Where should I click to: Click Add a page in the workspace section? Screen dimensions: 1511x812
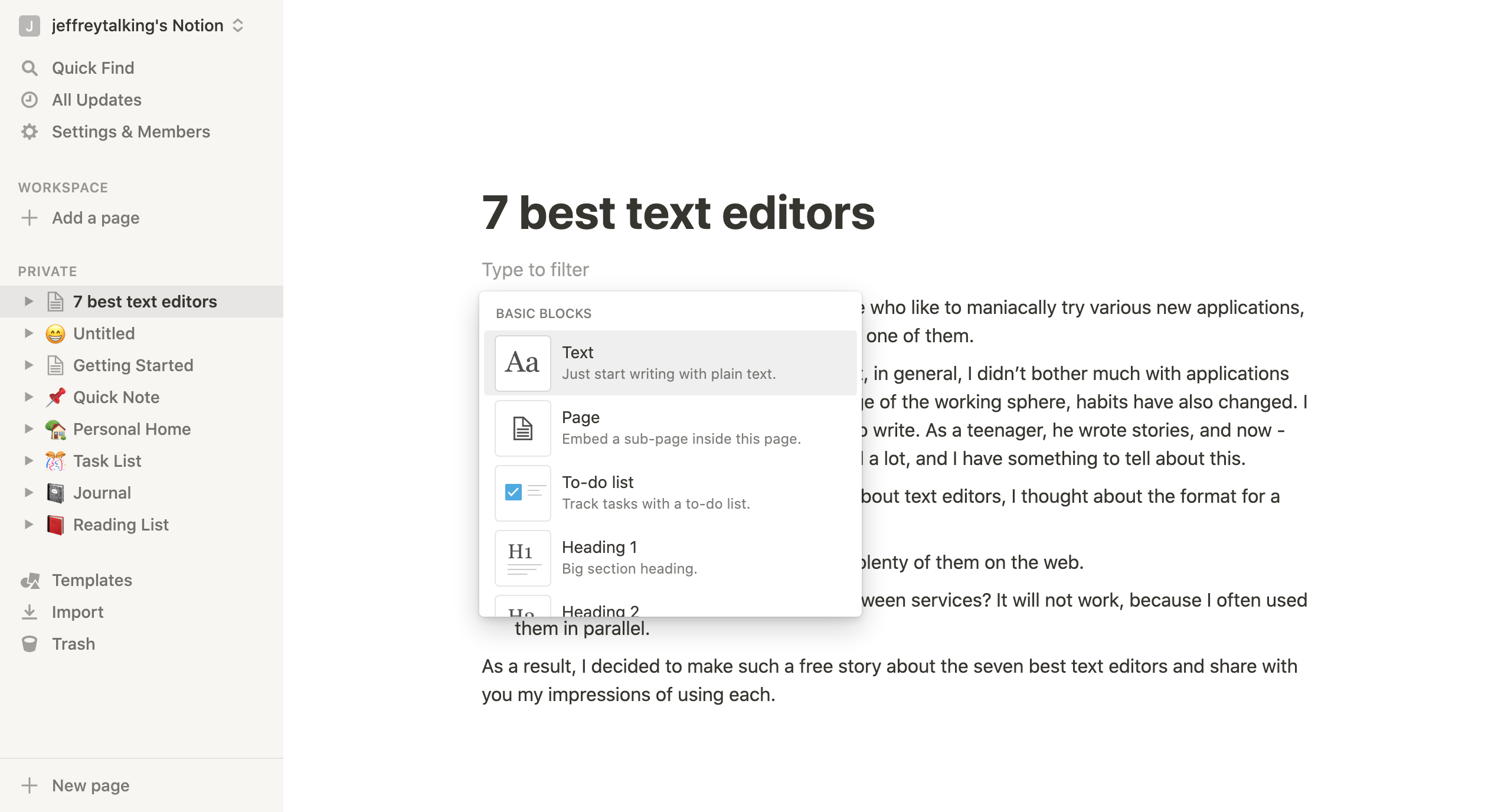point(96,218)
